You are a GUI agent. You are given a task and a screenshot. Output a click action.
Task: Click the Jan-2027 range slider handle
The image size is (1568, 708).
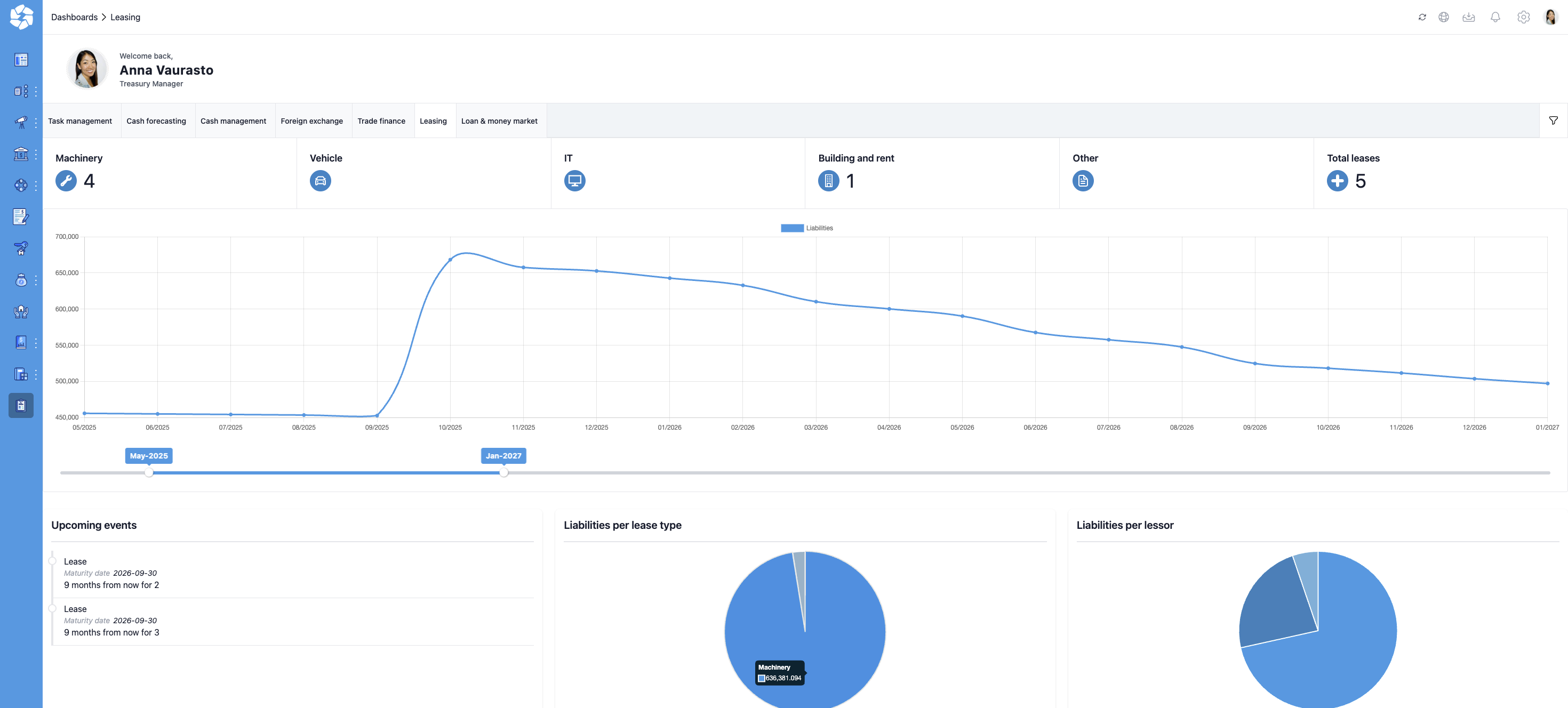point(503,472)
